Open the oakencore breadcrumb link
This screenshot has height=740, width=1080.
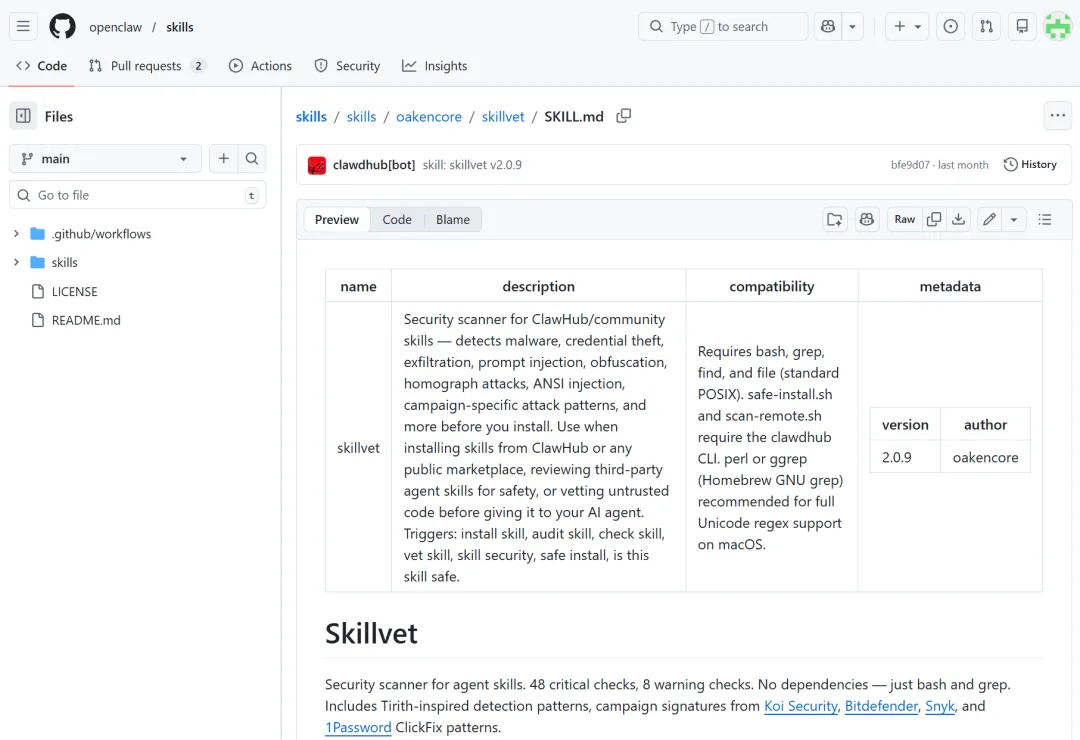[428, 116]
